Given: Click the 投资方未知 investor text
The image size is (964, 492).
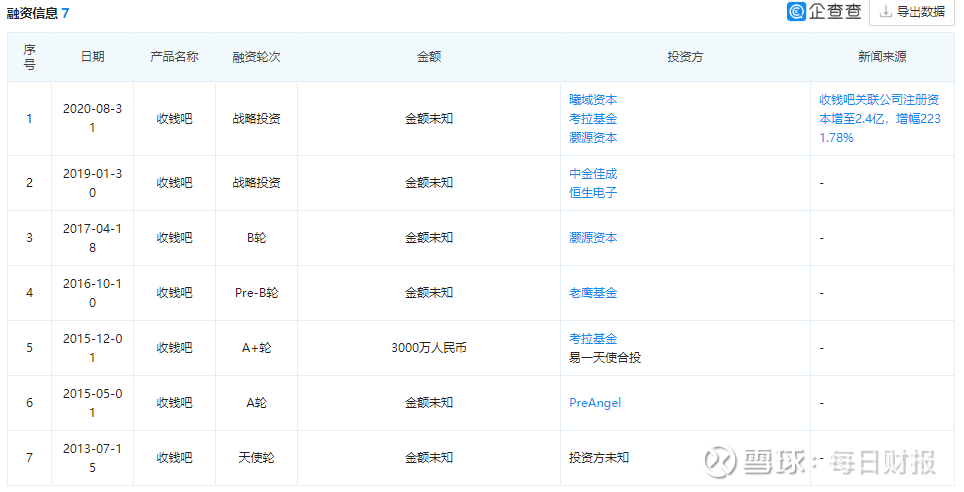Looking at the screenshot, I should pyautogui.click(x=599, y=458).
